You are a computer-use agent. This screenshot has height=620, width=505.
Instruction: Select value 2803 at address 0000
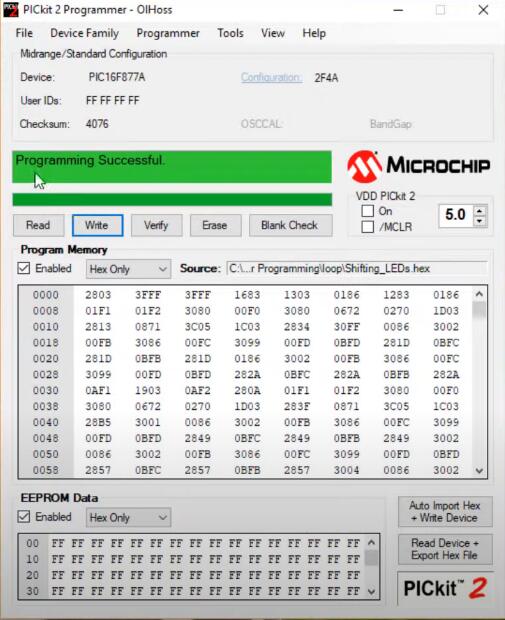(98, 295)
